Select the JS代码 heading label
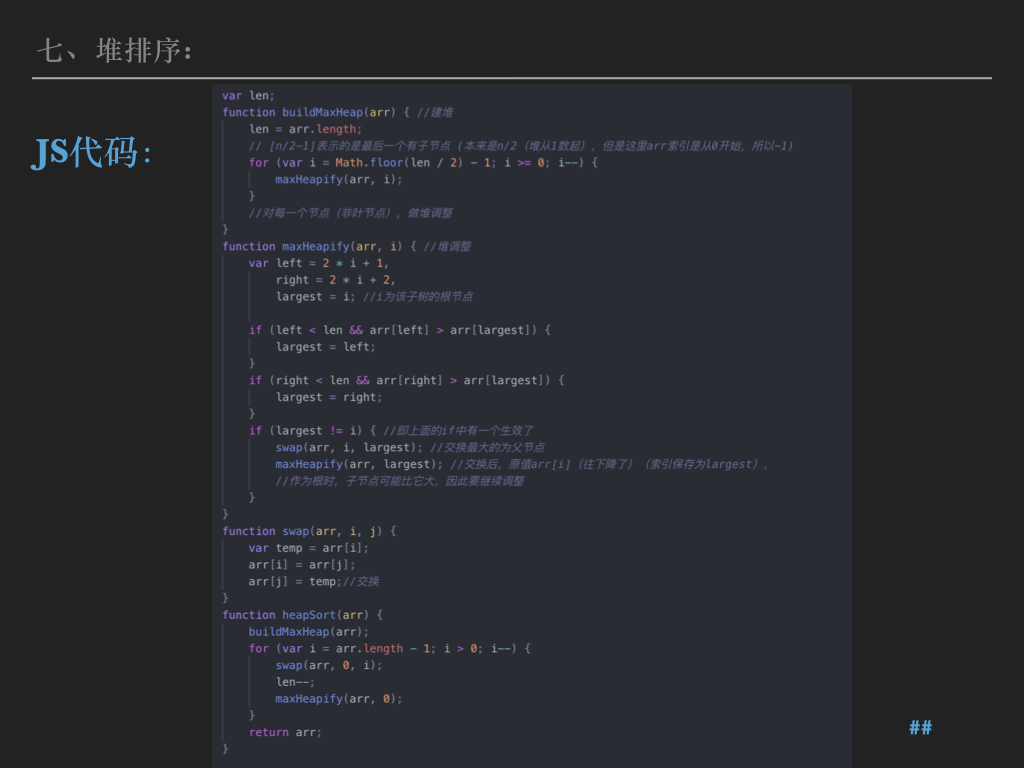Viewport: 1024px width, 768px height. [x=92, y=153]
